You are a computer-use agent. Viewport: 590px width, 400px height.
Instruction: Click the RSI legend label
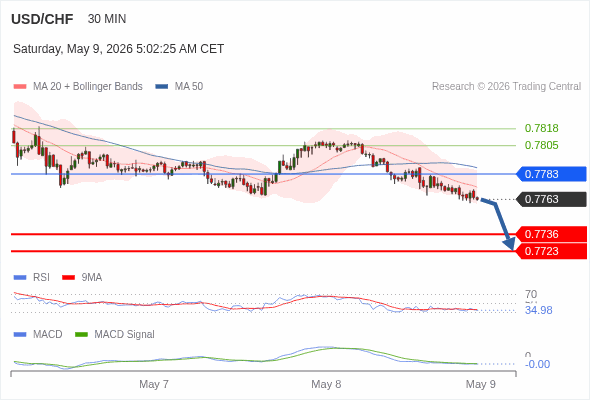click(x=41, y=277)
